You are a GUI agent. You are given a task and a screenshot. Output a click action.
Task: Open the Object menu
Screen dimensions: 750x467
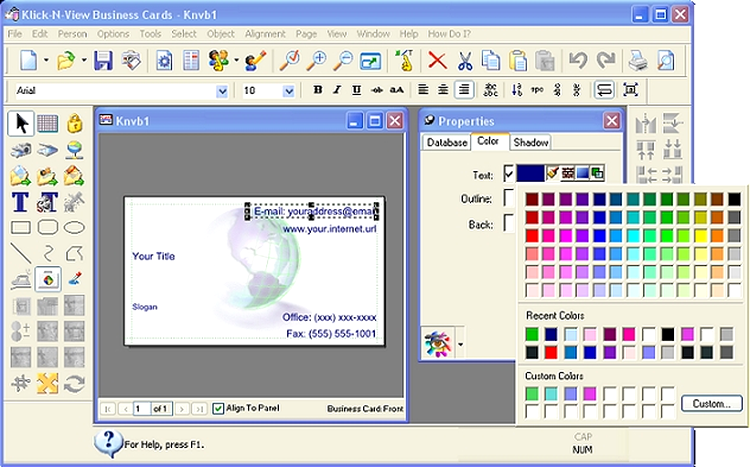tap(221, 34)
